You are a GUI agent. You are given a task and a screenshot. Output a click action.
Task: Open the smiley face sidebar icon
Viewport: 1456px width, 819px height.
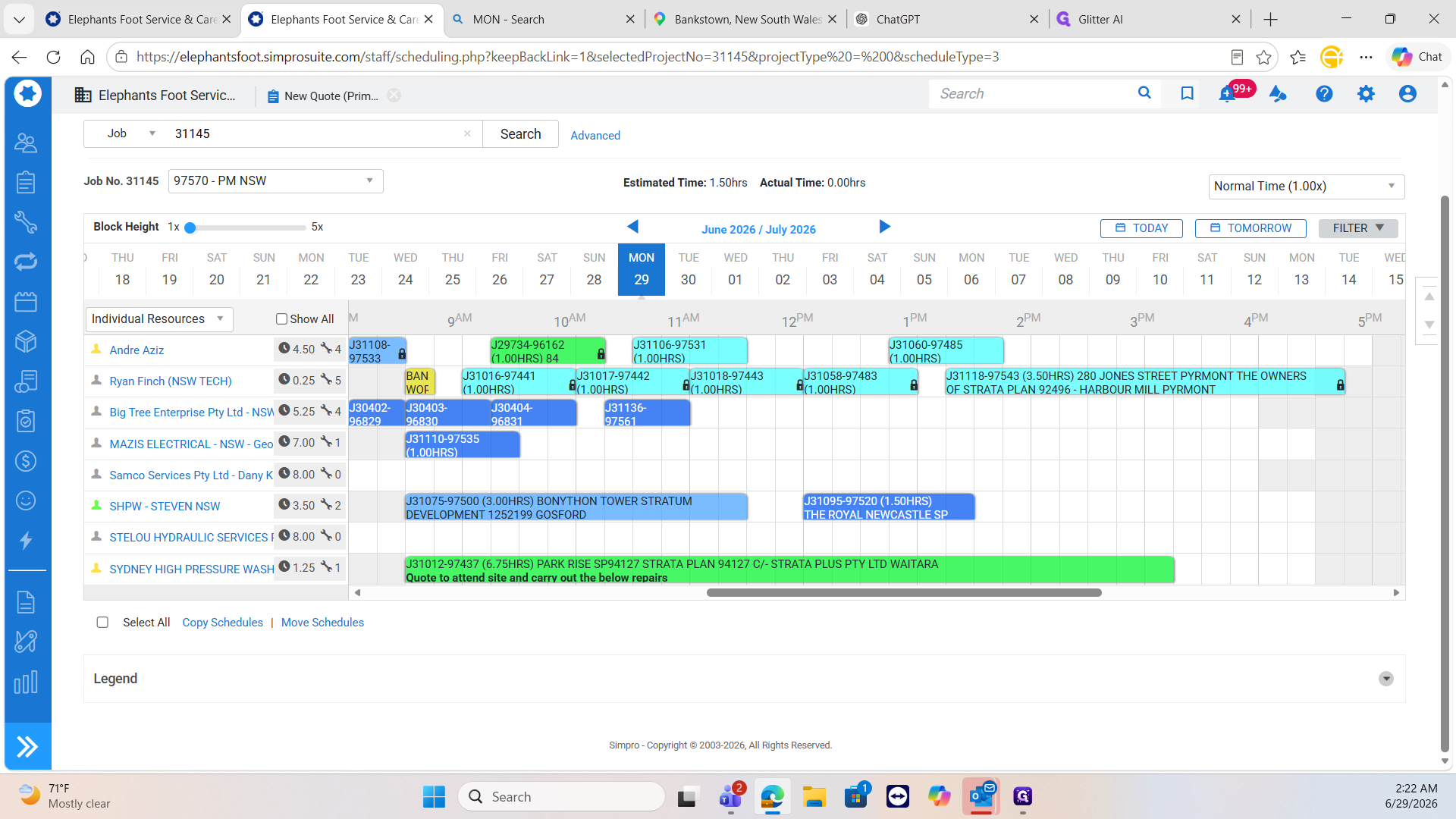[x=26, y=500]
